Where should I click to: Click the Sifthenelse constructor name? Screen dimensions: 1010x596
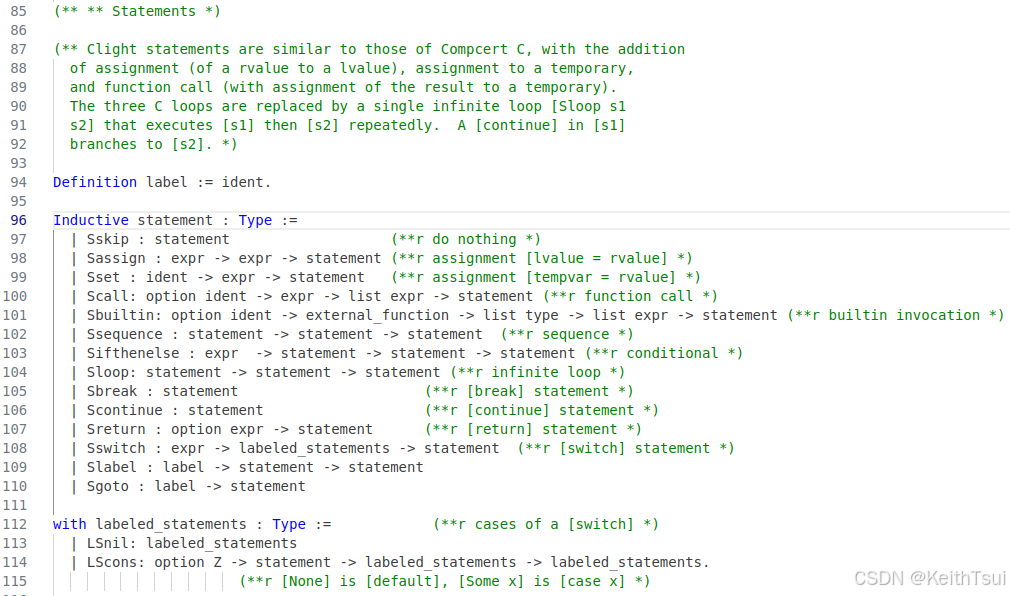[x=133, y=353]
